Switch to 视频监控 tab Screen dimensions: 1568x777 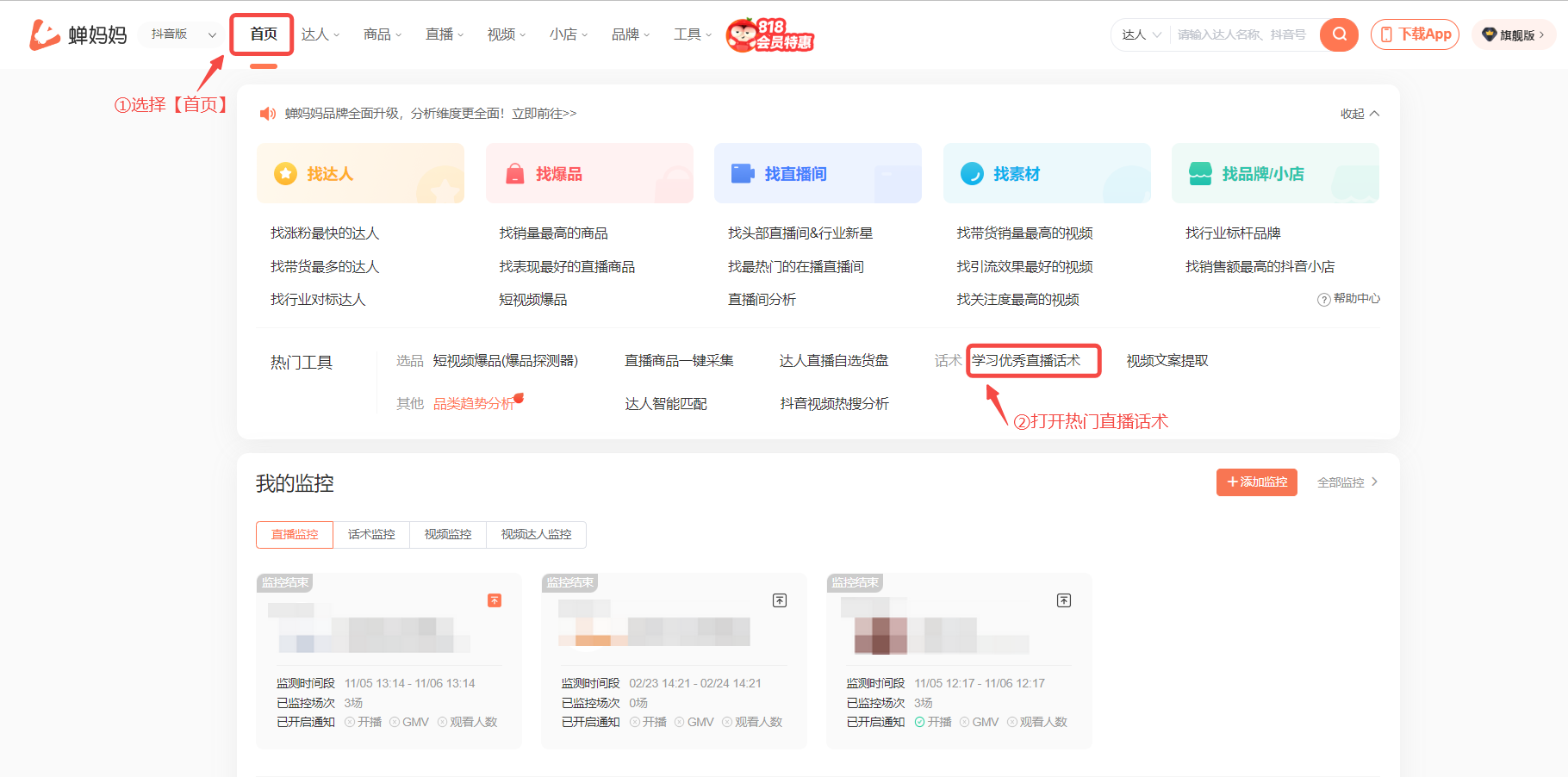coord(448,535)
